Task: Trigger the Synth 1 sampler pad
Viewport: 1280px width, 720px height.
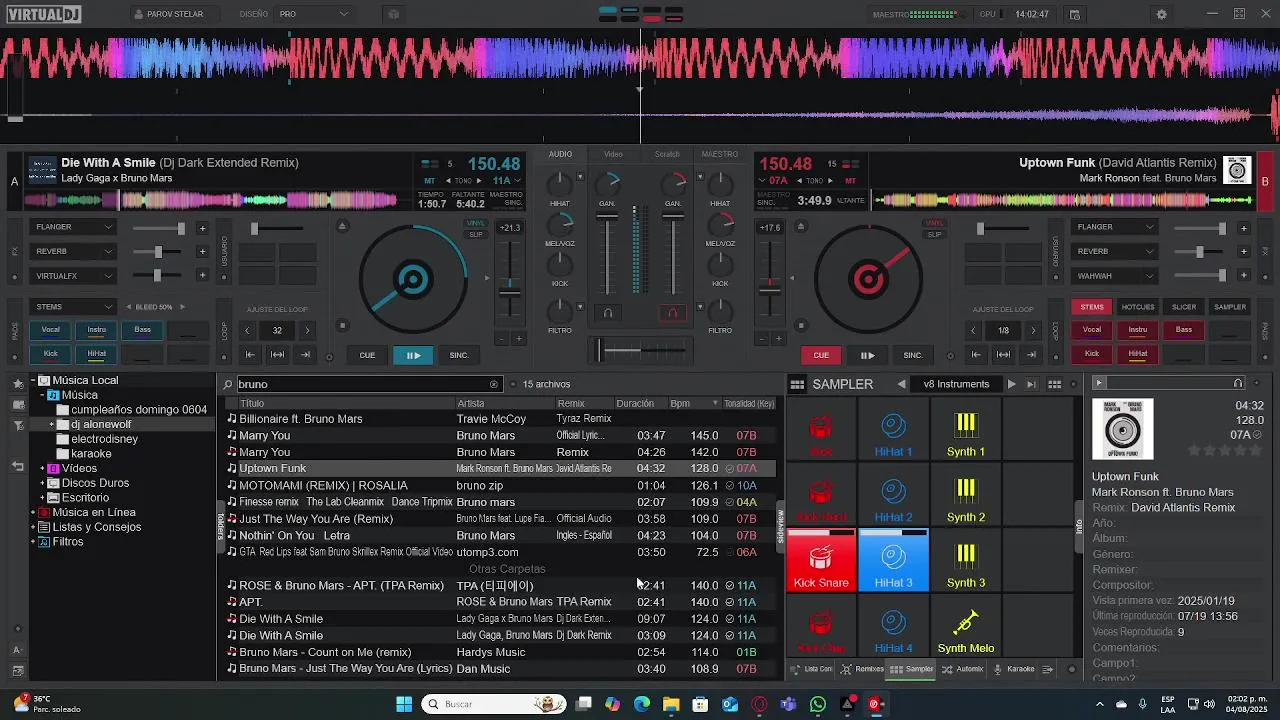Action: (965, 430)
